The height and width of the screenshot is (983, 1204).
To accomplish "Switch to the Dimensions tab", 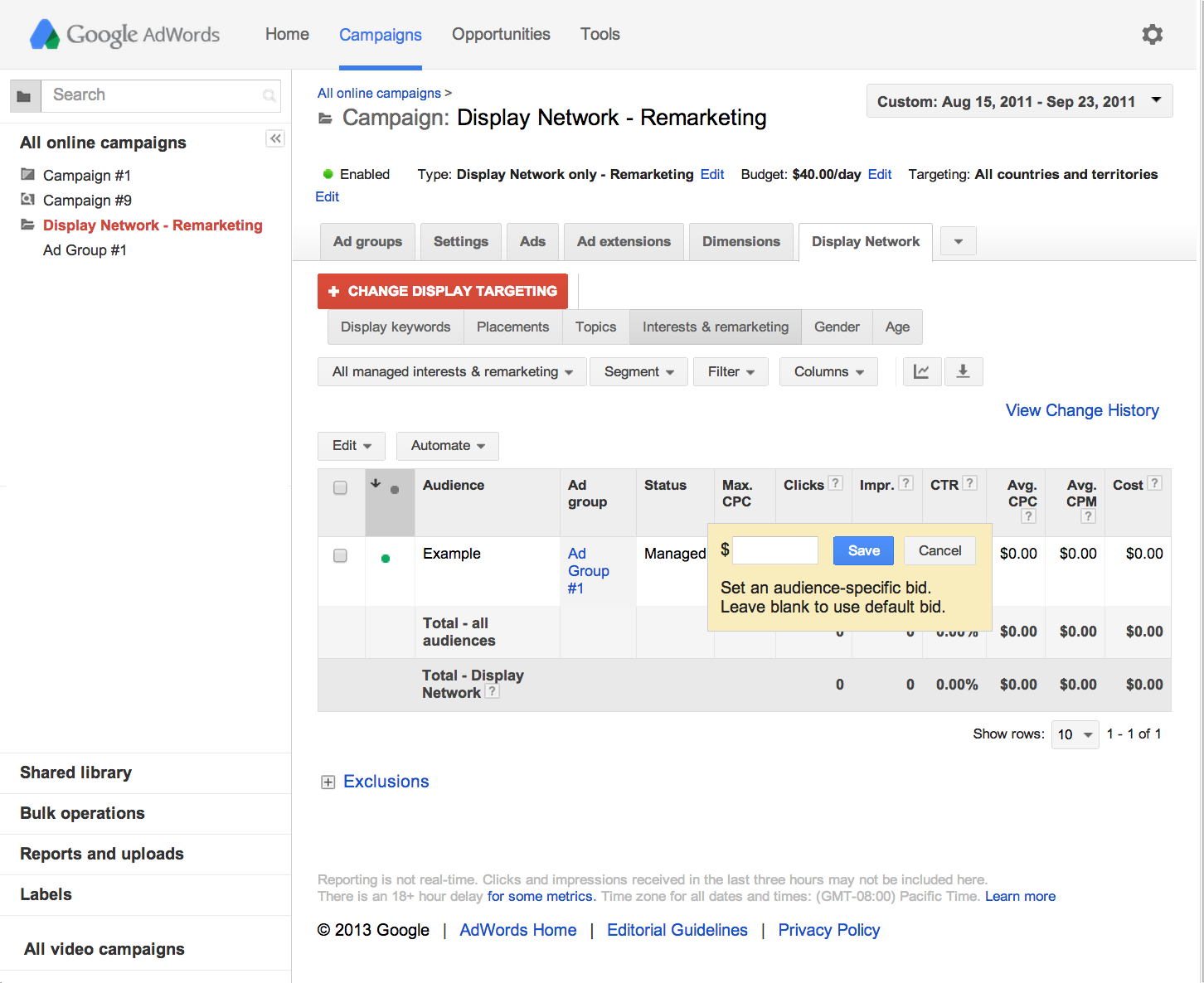I will [741, 241].
